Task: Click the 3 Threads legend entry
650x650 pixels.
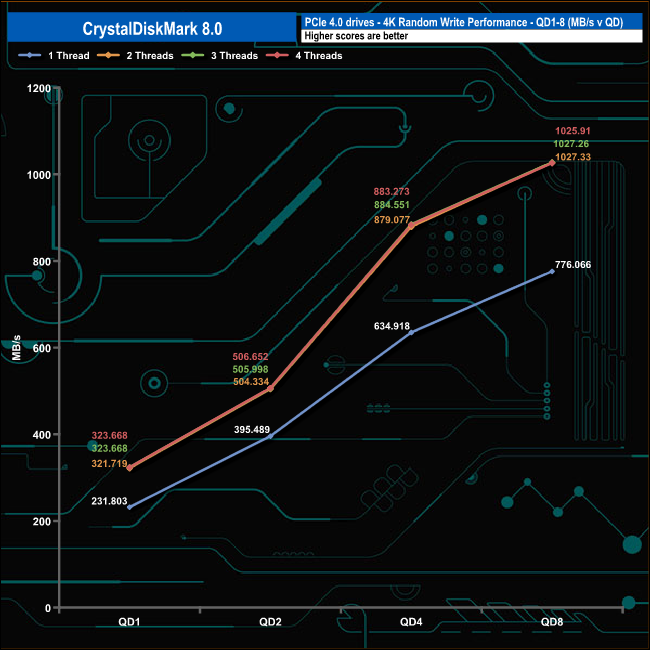Action: (220, 56)
